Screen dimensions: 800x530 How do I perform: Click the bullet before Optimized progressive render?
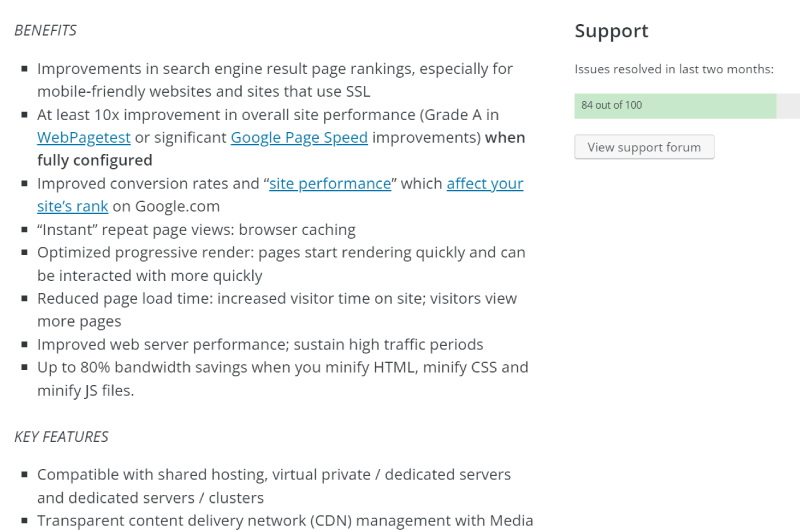pos(24,253)
